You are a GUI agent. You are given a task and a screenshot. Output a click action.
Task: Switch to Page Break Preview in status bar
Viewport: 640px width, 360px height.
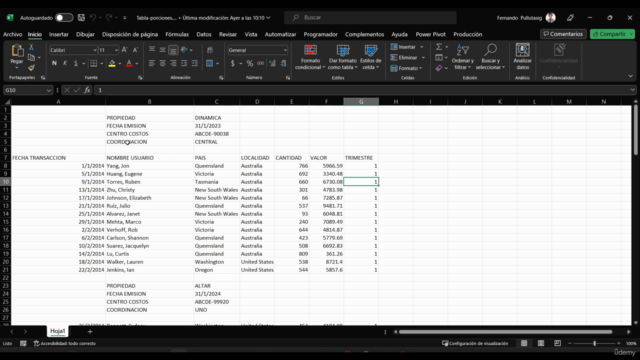[558, 343]
